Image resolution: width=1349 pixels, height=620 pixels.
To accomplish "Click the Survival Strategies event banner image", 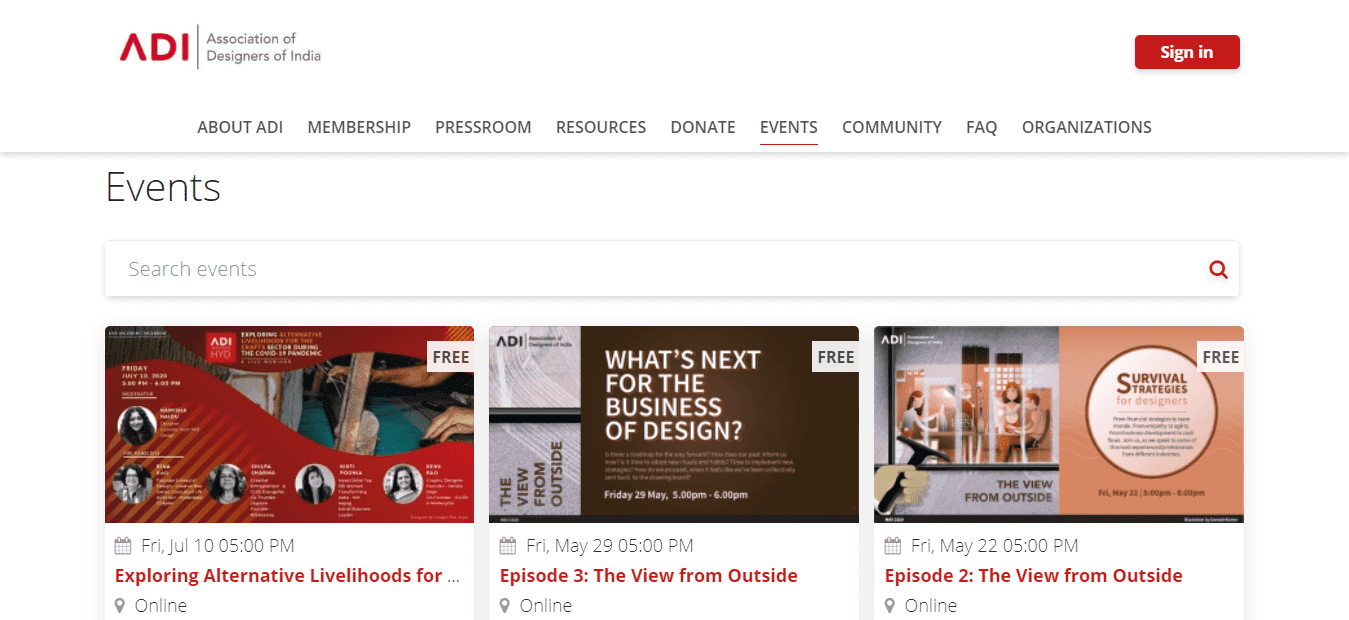I will pos(1058,425).
